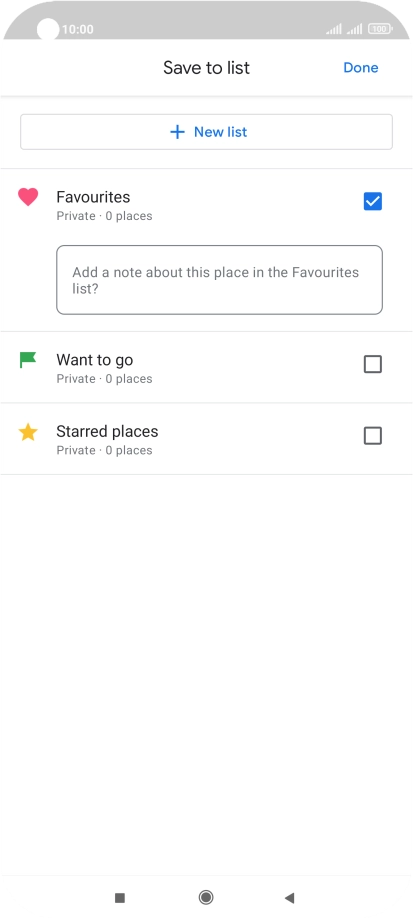The width and height of the screenshot is (413, 919).
Task: Tap the plus icon beside New list
Action: coord(177,132)
